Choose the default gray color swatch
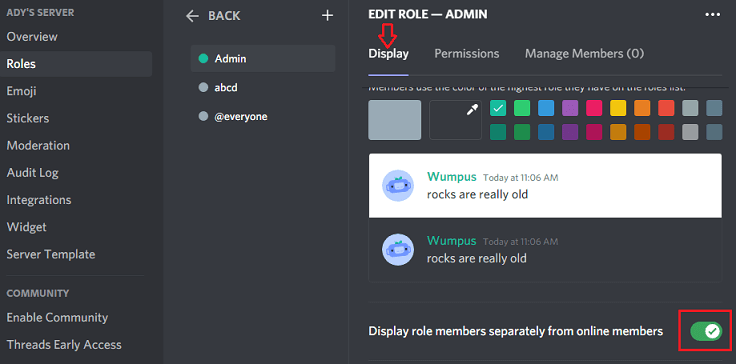The image size is (736, 364). 395,120
